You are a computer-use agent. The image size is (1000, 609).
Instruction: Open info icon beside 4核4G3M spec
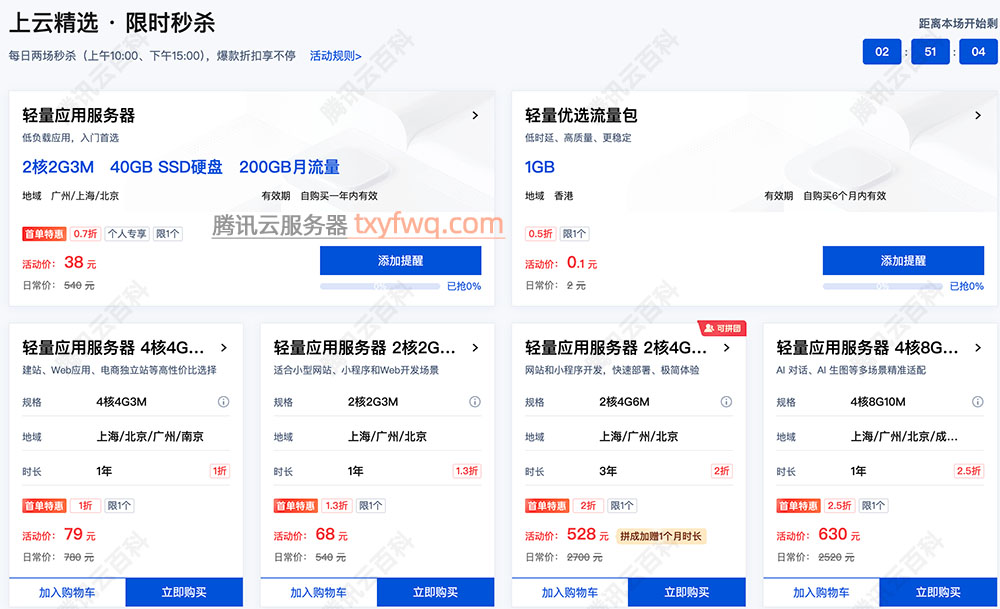223,402
